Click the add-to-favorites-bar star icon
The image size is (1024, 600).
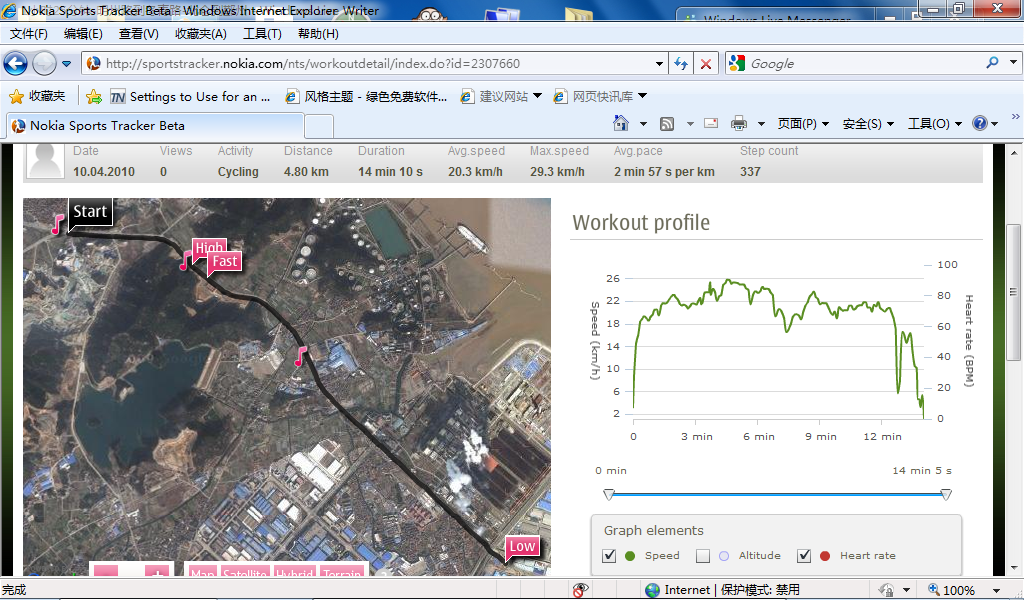click(94, 97)
